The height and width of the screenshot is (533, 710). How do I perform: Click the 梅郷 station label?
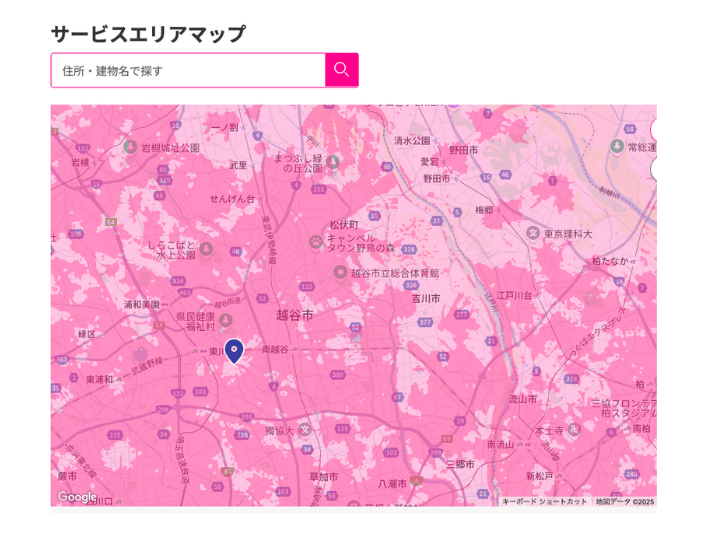click(484, 210)
